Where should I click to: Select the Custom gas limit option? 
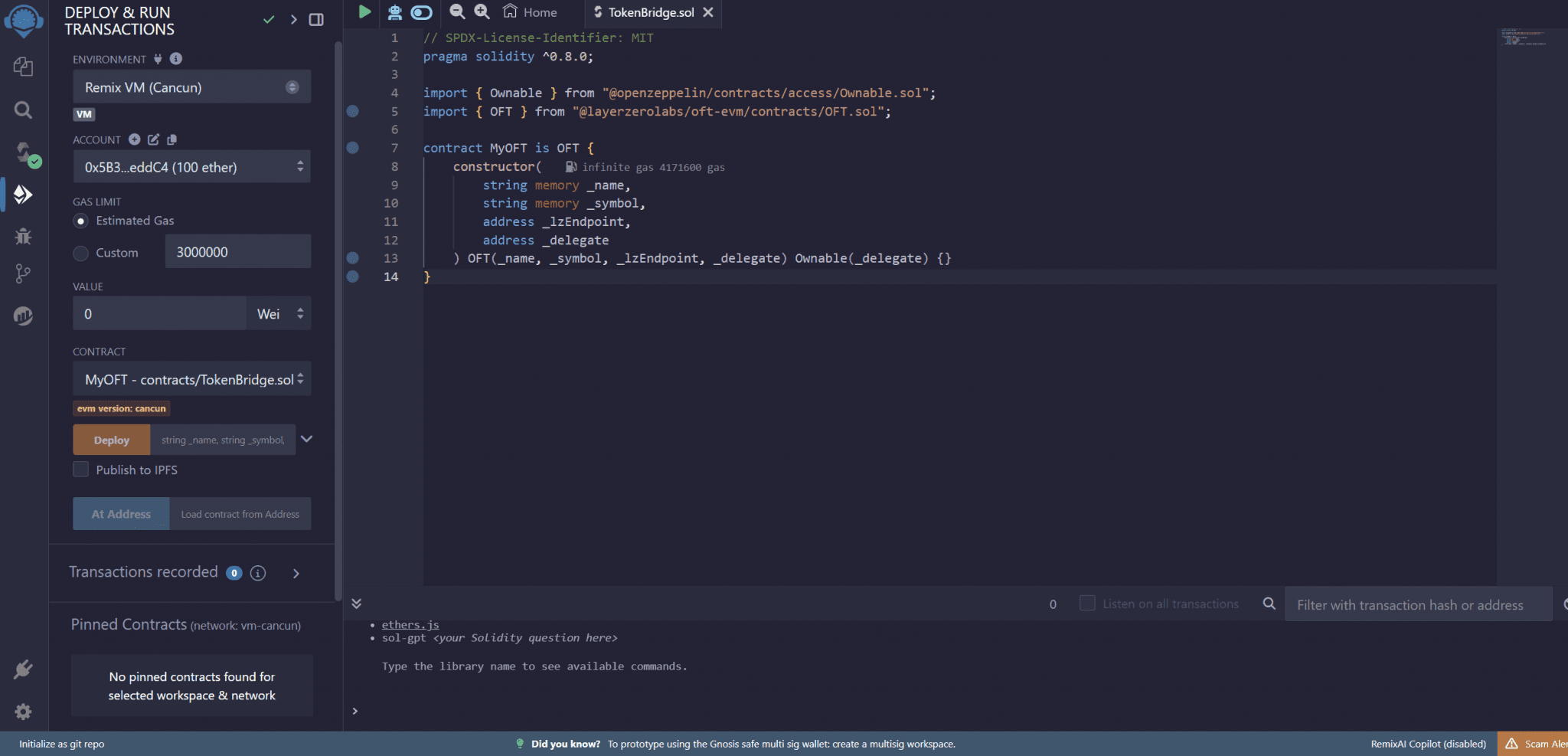[81, 254]
